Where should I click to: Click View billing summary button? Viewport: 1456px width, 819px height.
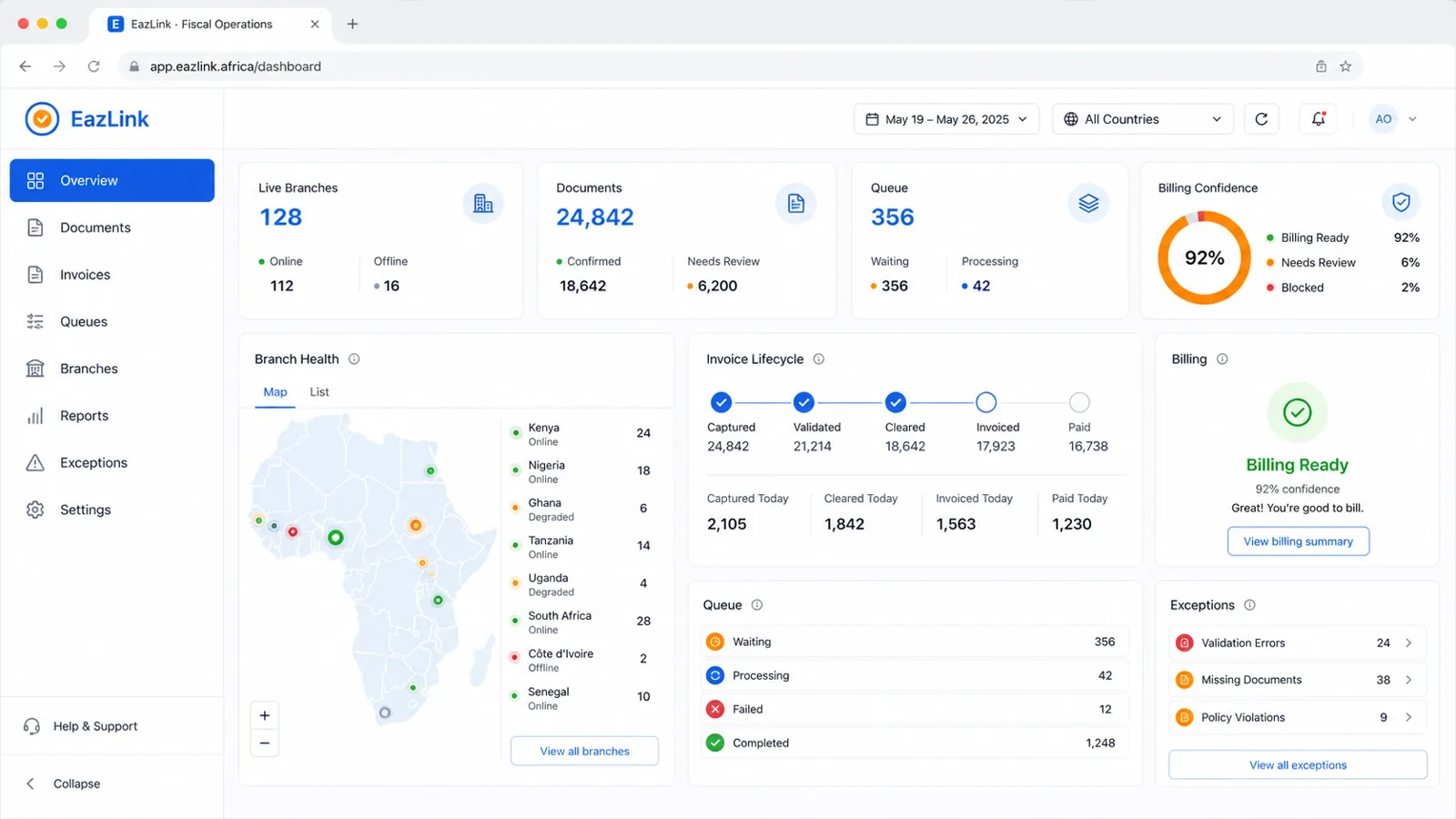[x=1299, y=541]
